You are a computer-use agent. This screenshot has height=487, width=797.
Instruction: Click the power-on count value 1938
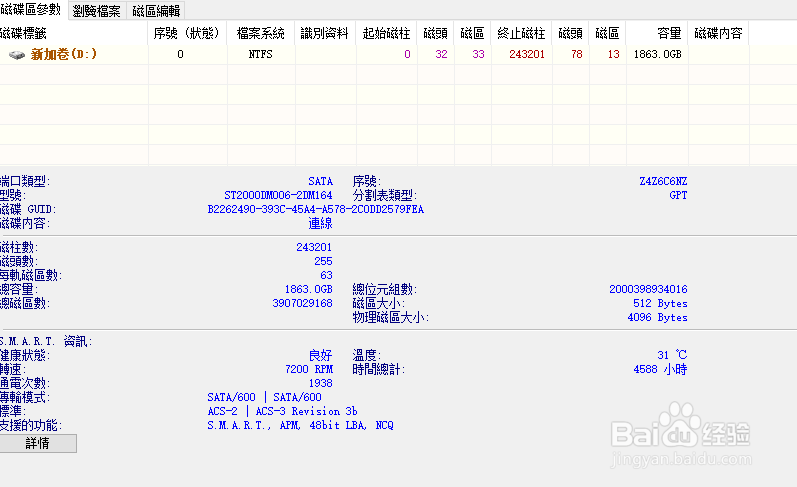tap(320, 383)
